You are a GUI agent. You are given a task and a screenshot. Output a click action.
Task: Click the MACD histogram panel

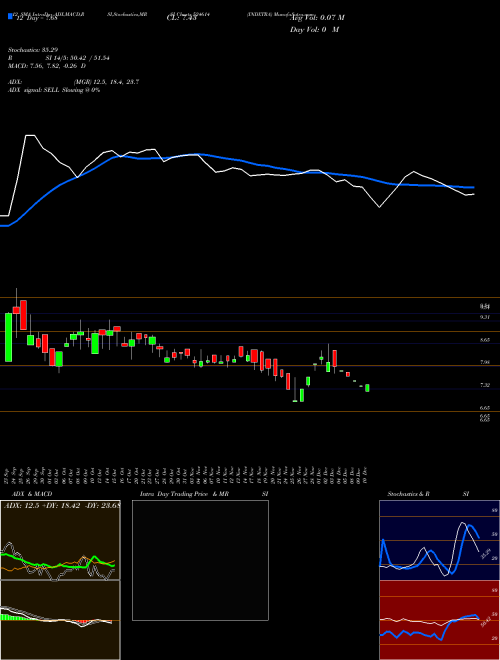coord(60,620)
